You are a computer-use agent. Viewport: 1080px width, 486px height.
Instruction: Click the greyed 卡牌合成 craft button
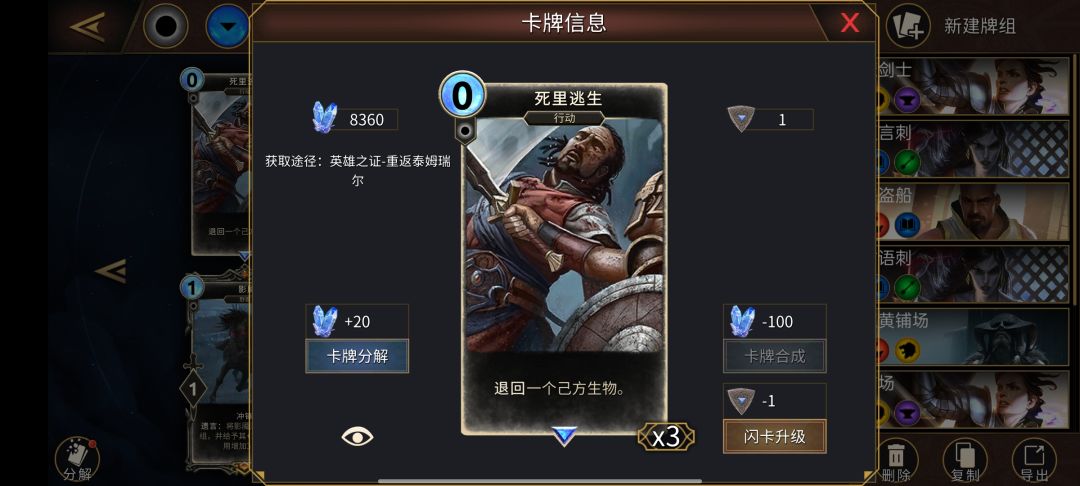[774, 356]
